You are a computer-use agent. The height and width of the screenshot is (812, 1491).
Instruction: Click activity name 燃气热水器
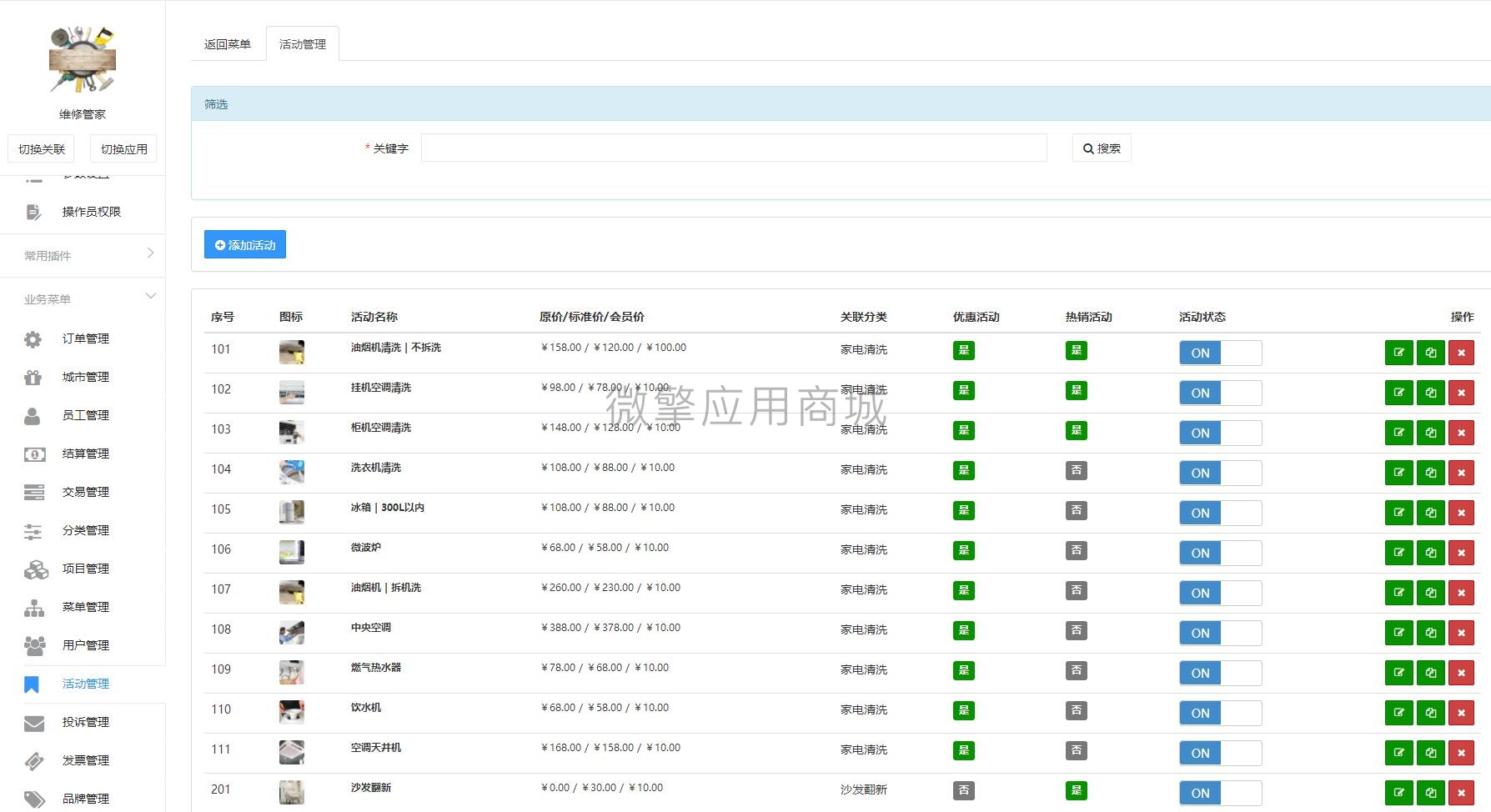[376, 668]
